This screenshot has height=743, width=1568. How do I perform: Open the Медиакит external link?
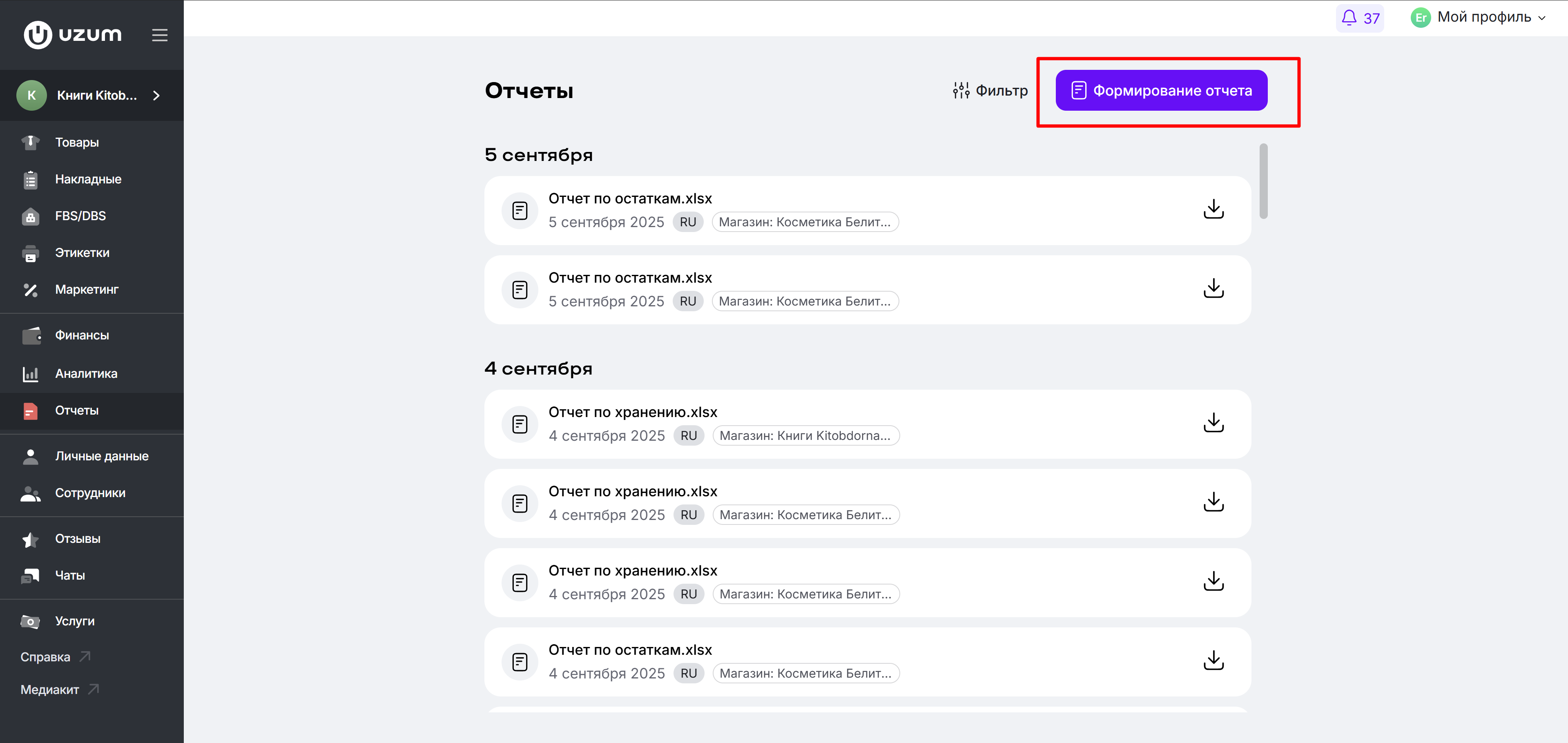pyautogui.click(x=60, y=690)
